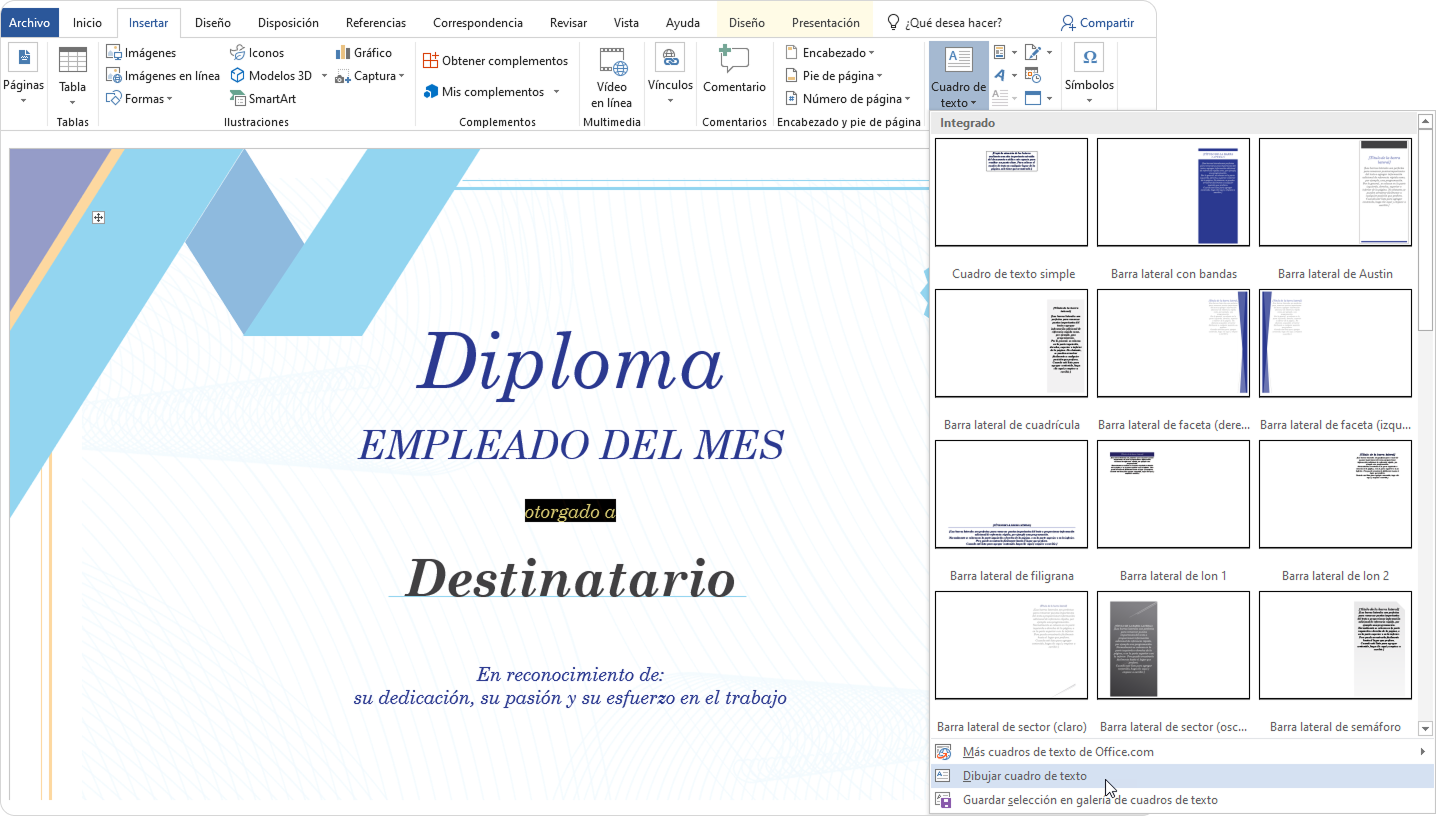This screenshot has width=1436, height=816.
Task: Click the Compartir button
Action: click(x=1097, y=23)
